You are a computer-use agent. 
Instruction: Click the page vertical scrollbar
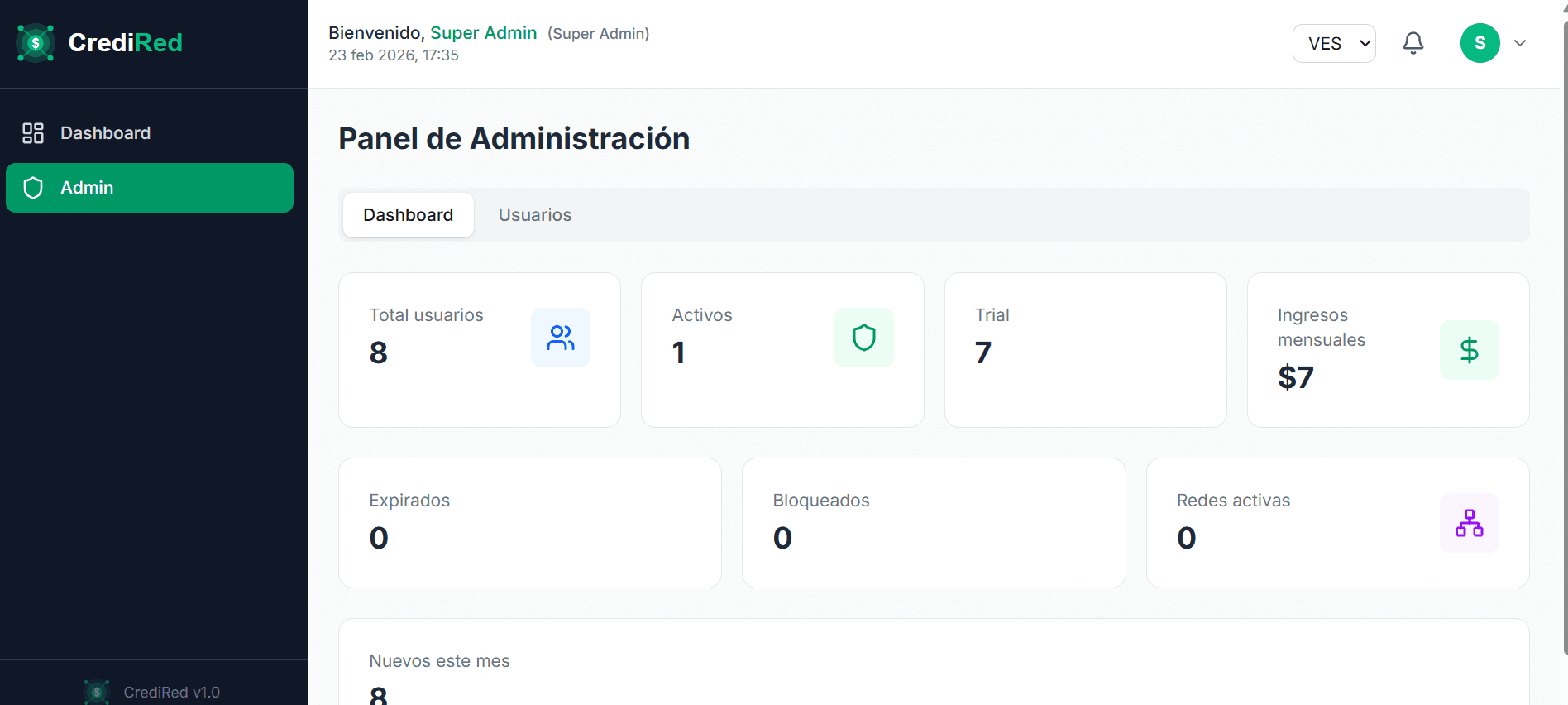coord(1564,331)
